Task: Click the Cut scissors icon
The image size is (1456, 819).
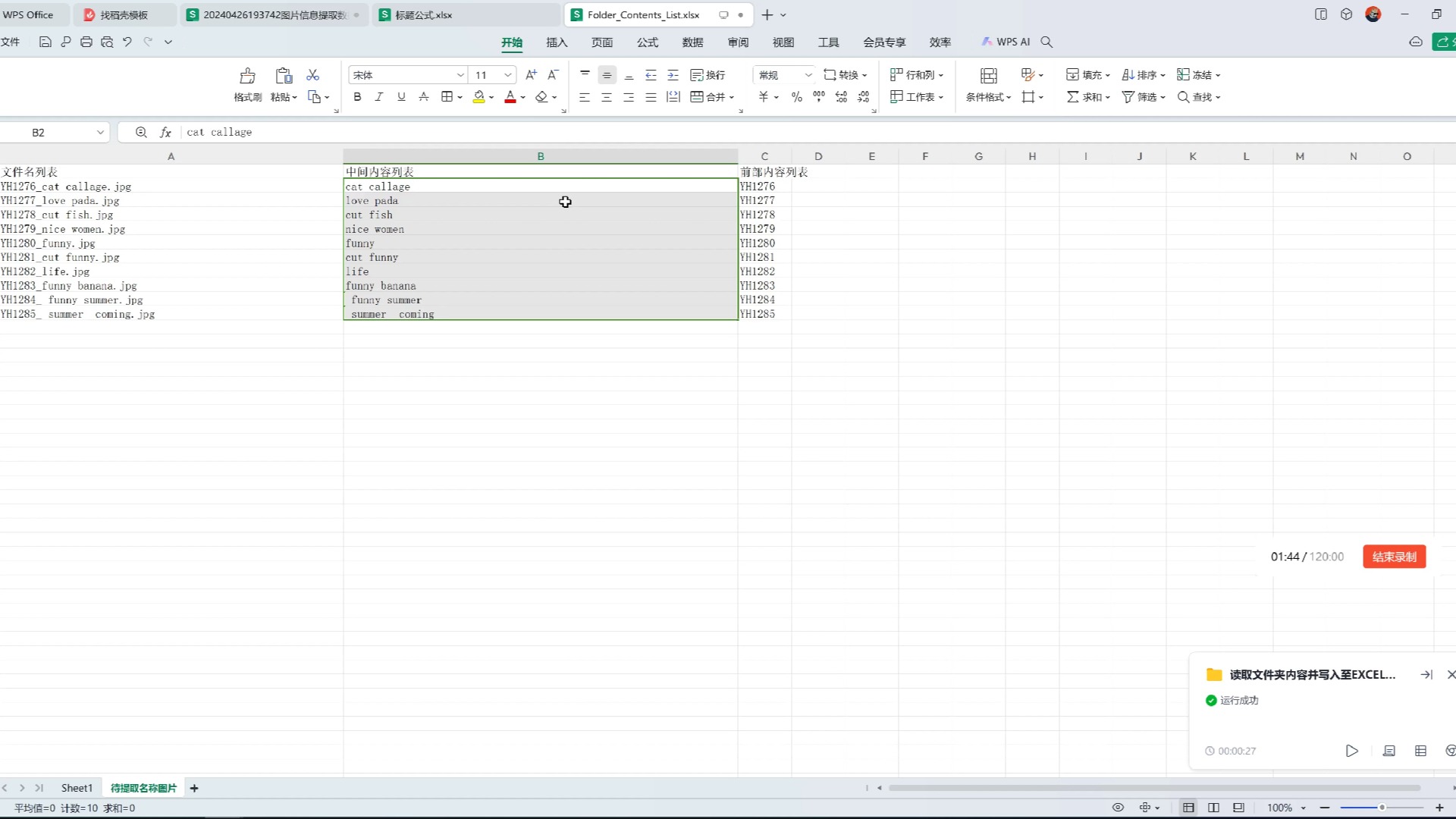Action: click(312, 75)
